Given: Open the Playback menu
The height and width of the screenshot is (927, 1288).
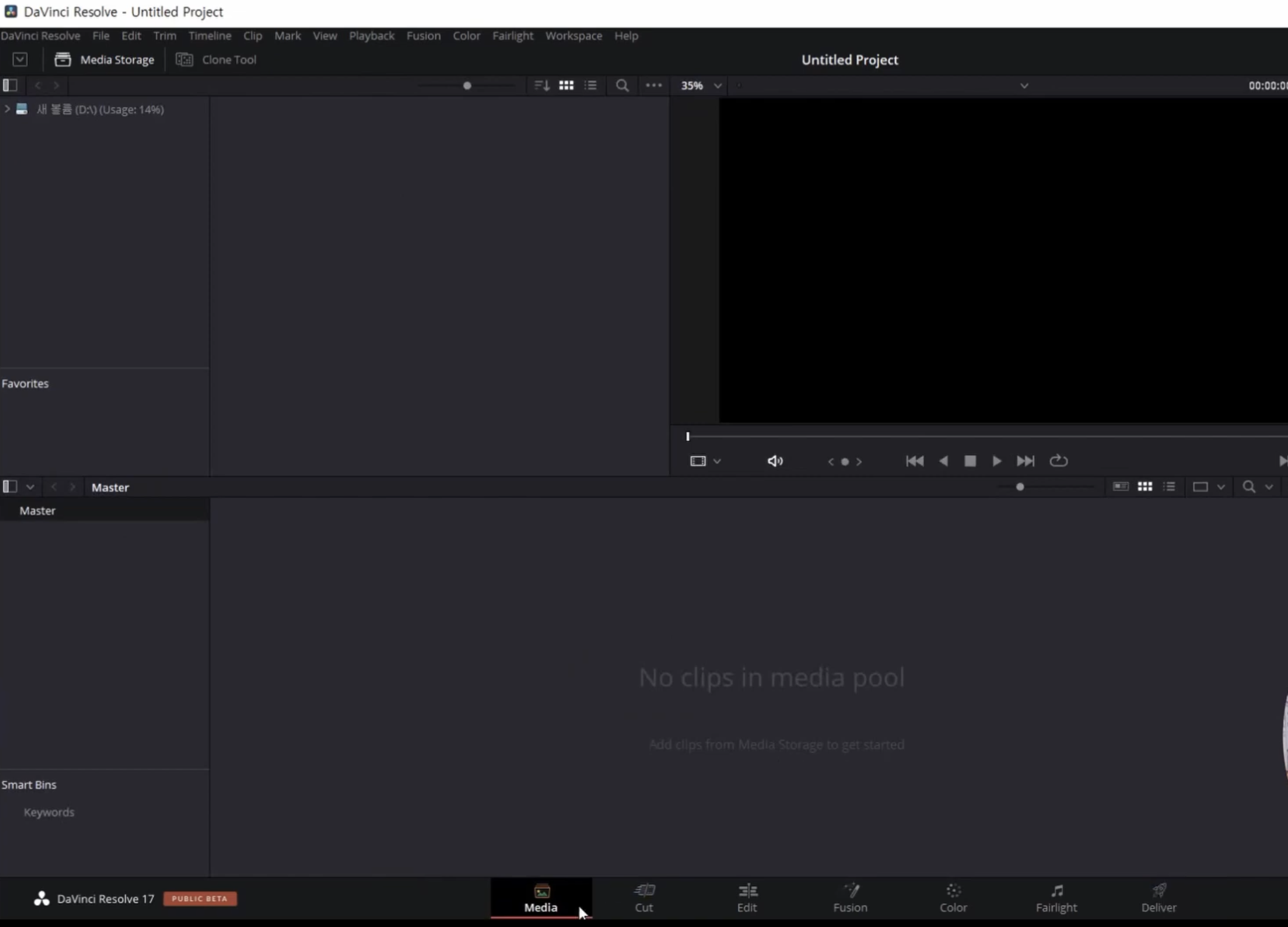Looking at the screenshot, I should pos(371,36).
